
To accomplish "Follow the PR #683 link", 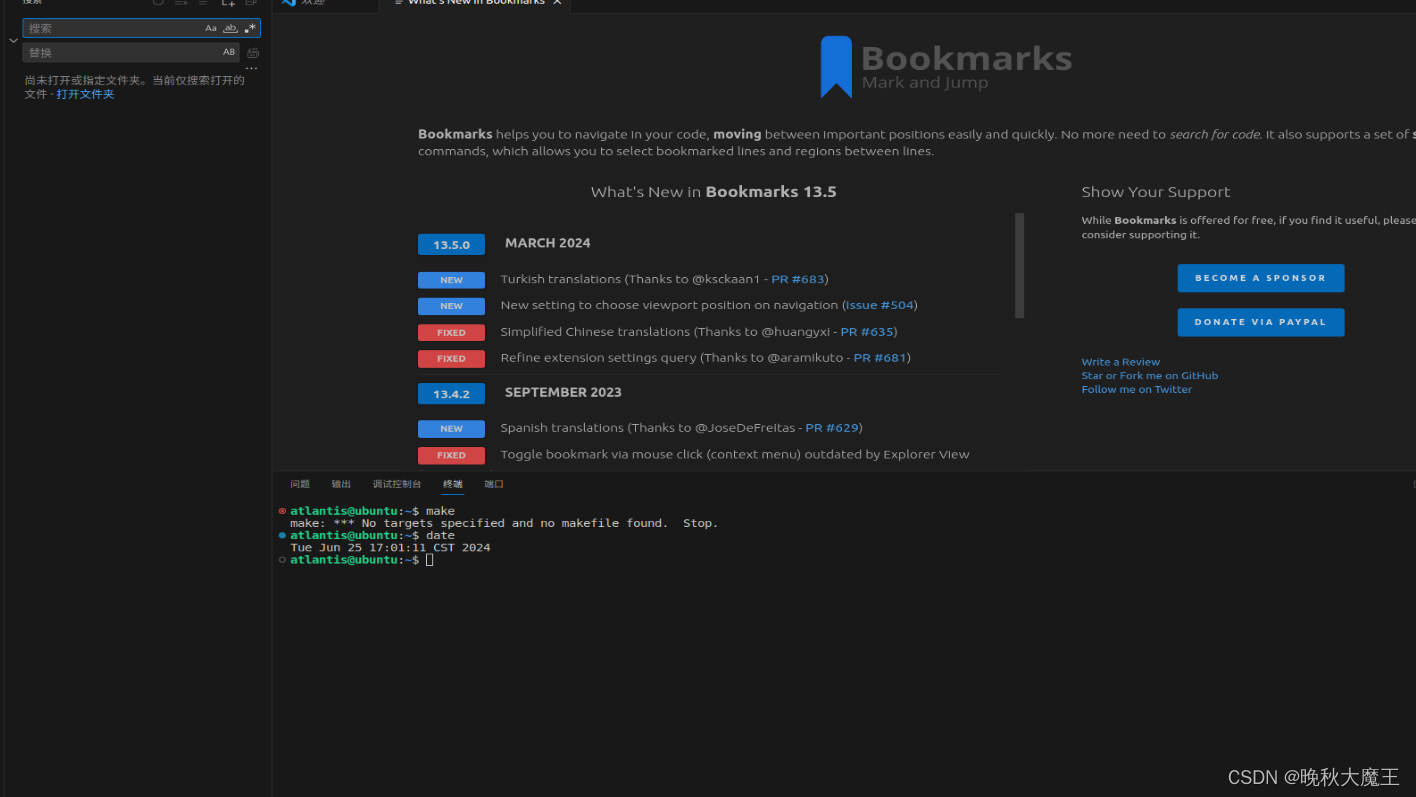I will [798, 279].
